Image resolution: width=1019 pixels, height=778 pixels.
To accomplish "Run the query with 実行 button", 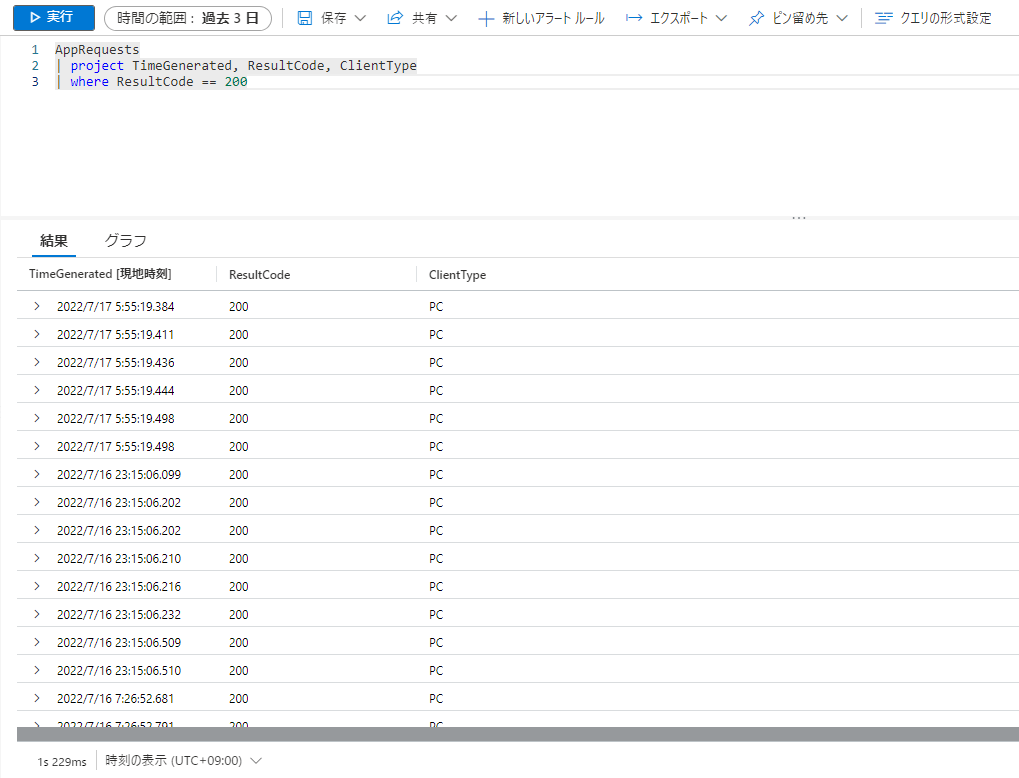I will click(x=53, y=18).
